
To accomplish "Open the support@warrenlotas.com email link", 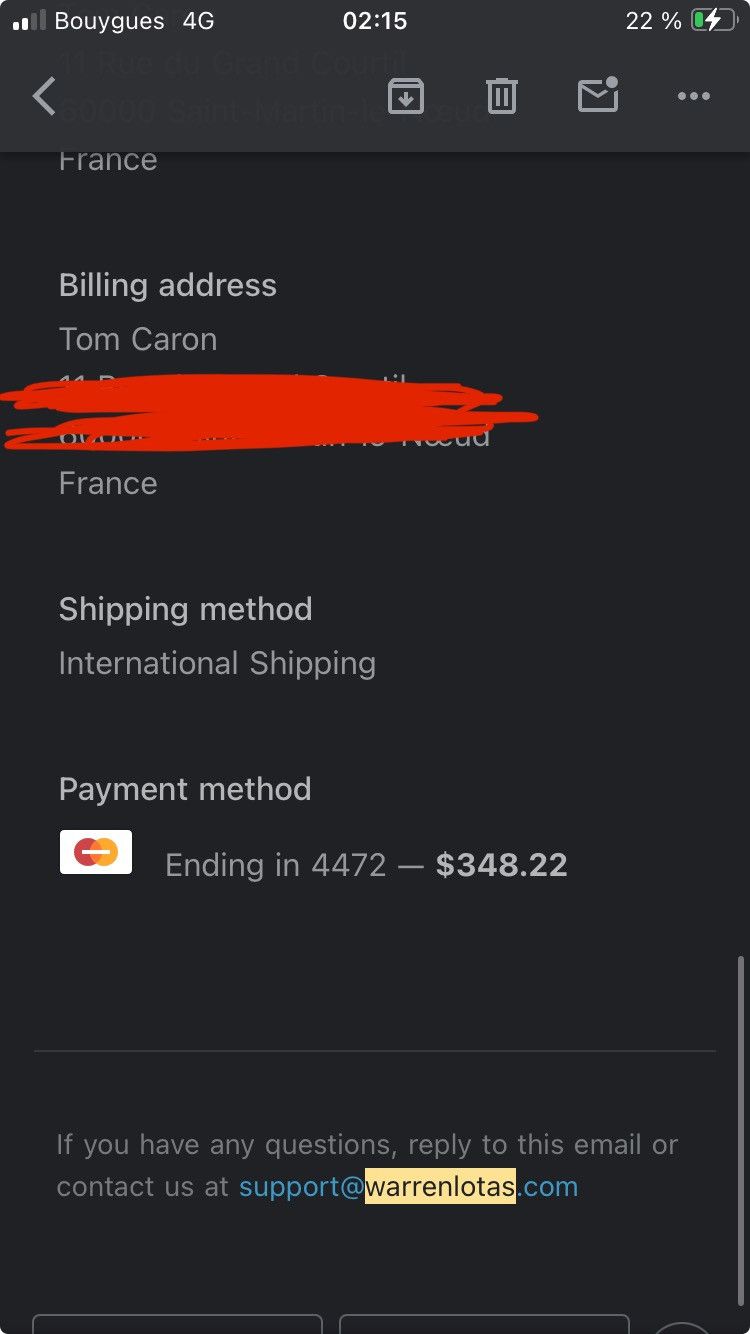I will click(x=408, y=1186).
